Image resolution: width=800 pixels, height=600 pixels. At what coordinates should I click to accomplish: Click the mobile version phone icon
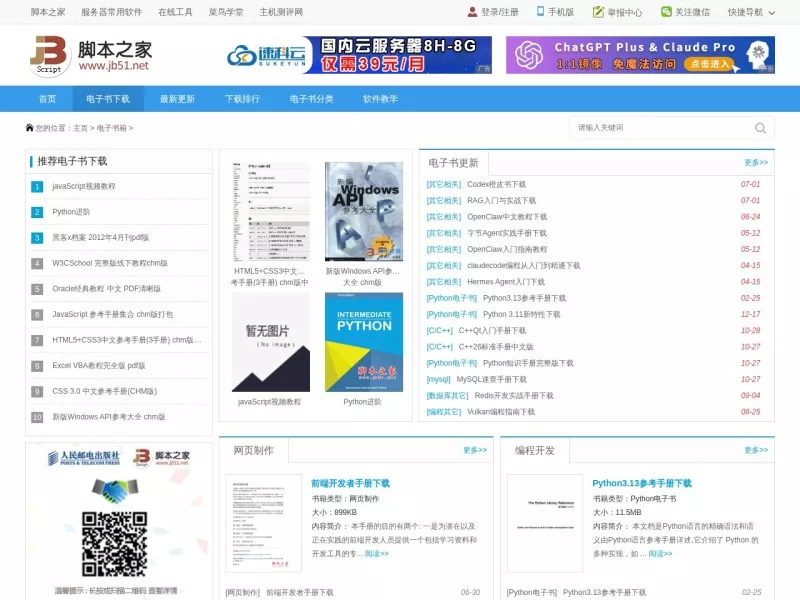point(540,11)
